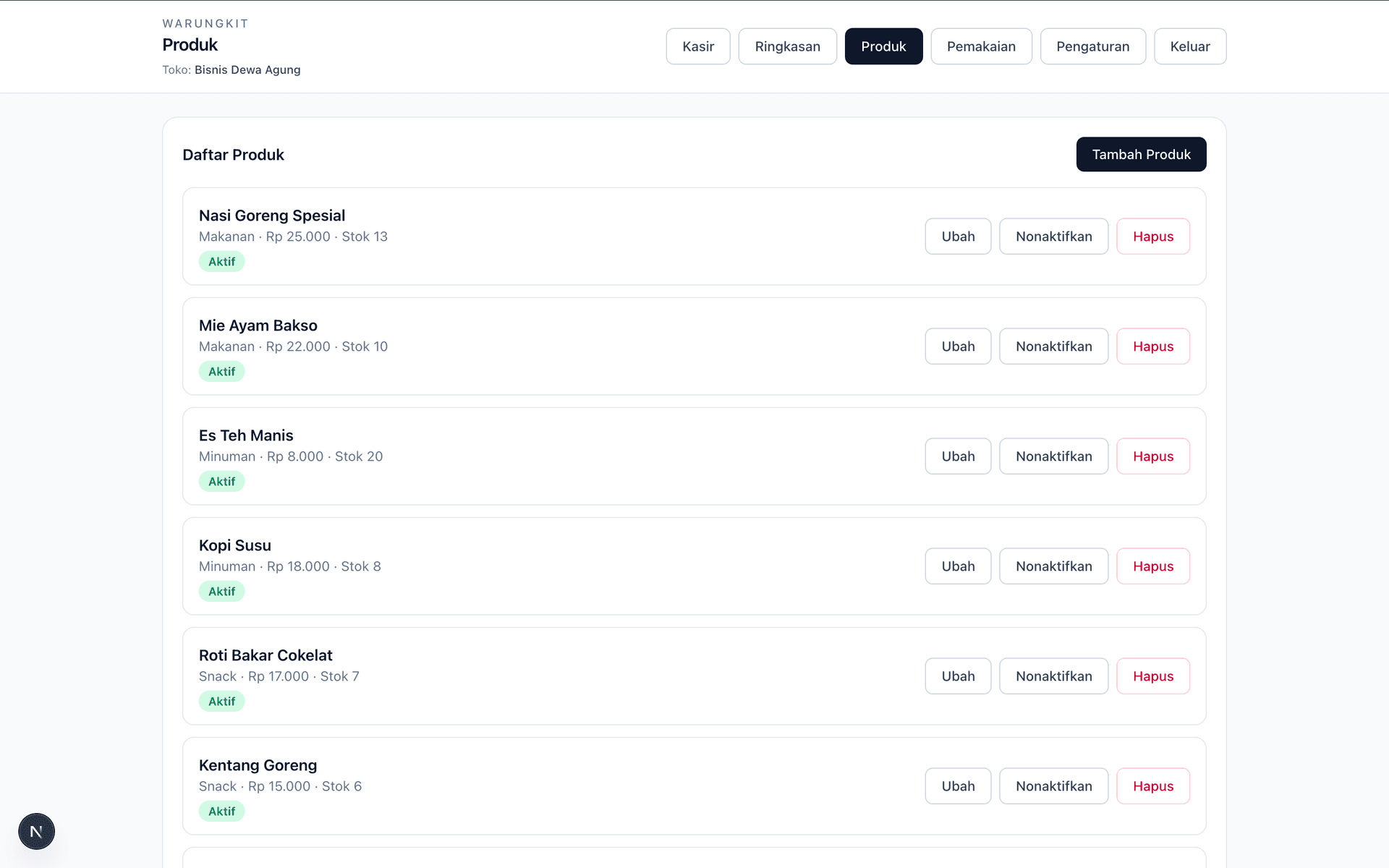
Task: Click the Aktif badge under Kentang Goreng
Action: click(x=221, y=812)
